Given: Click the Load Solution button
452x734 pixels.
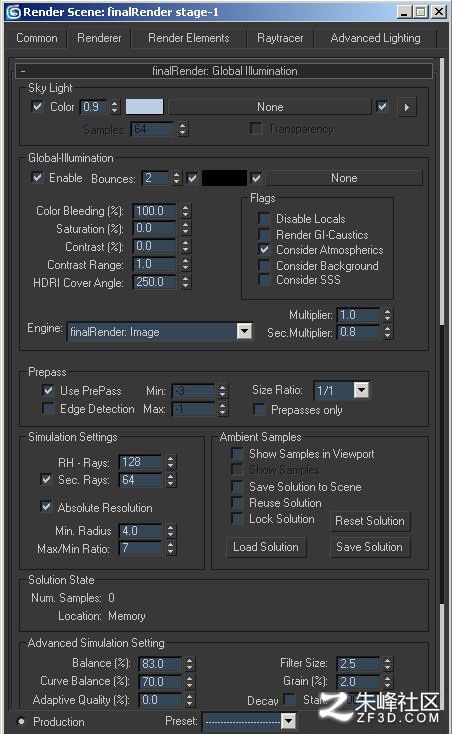Looking at the screenshot, I should [266, 547].
